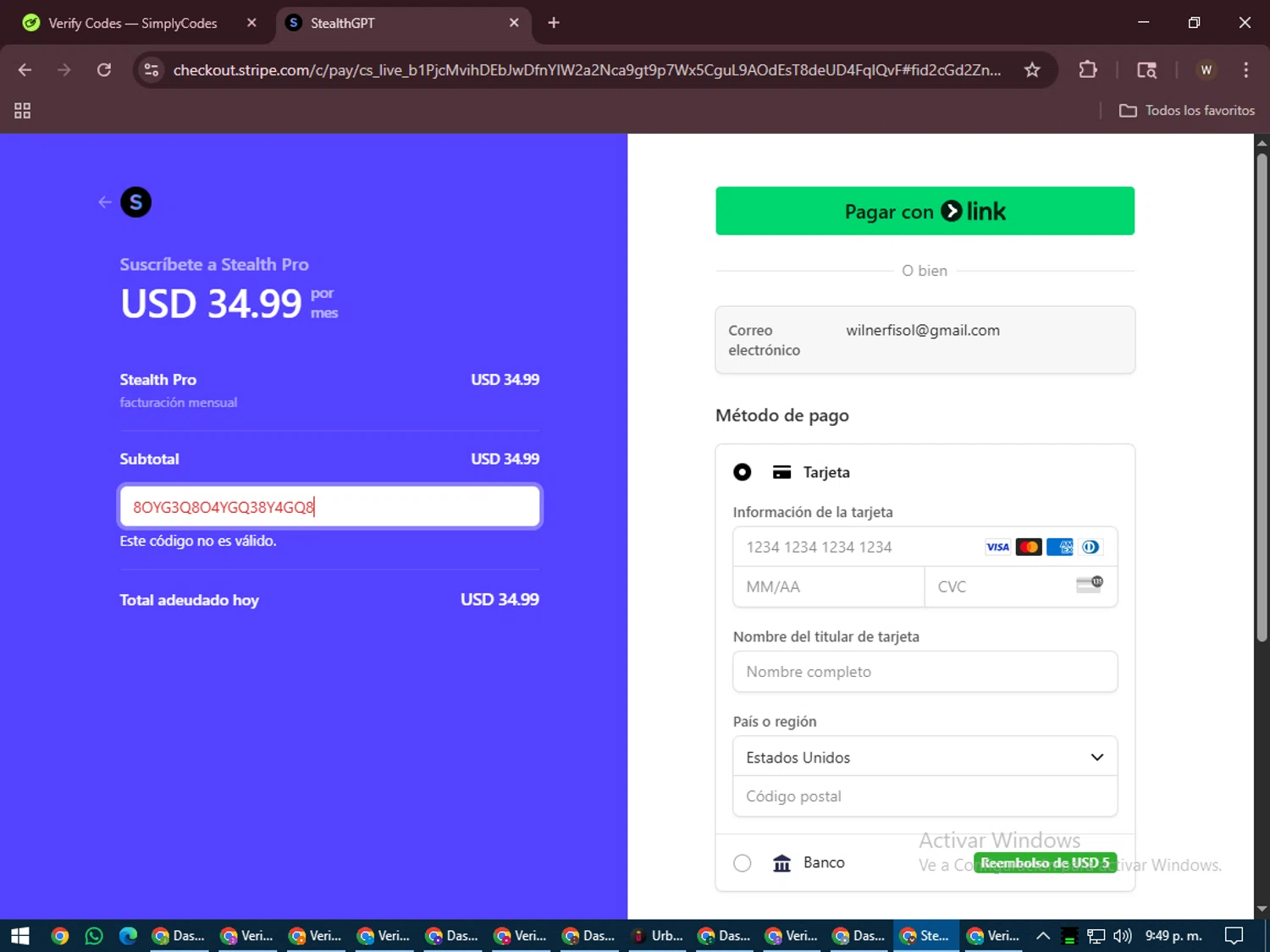Click the browser address bar URL
The image size is (1270, 952).
point(587,70)
